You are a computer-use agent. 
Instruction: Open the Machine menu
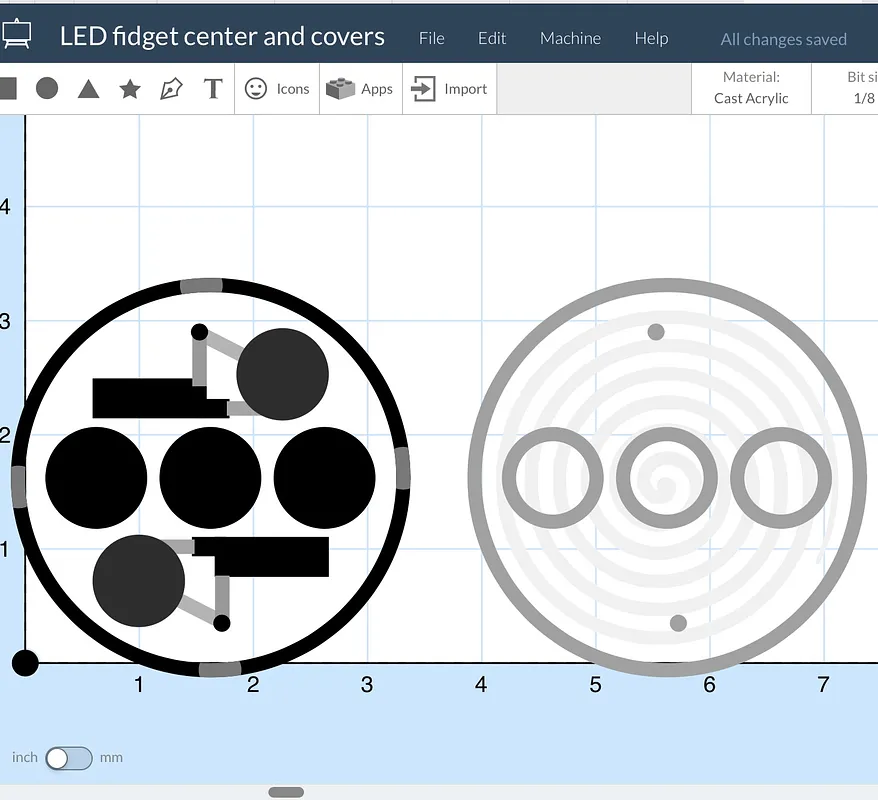point(570,38)
